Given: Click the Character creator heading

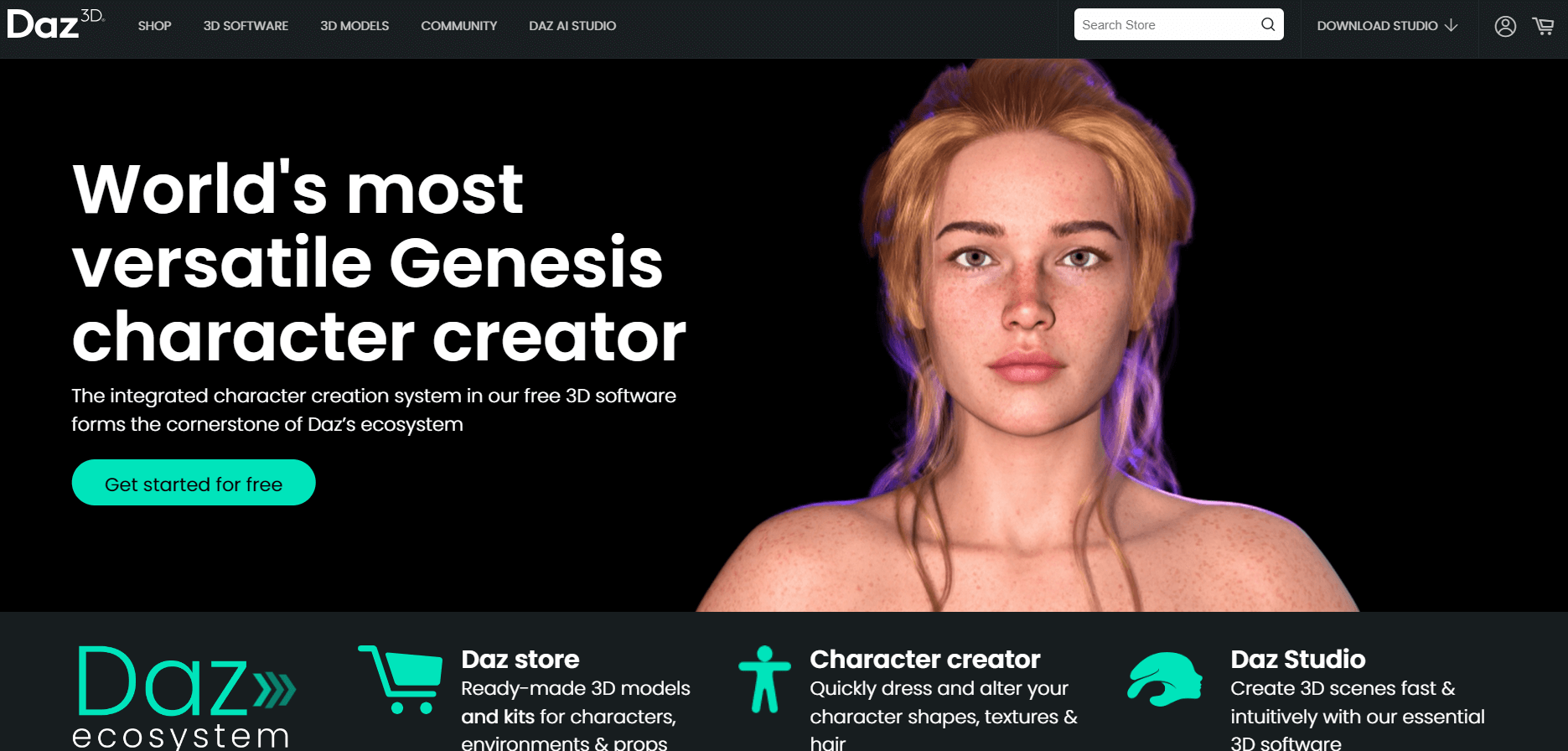Looking at the screenshot, I should [x=925, y=660].
